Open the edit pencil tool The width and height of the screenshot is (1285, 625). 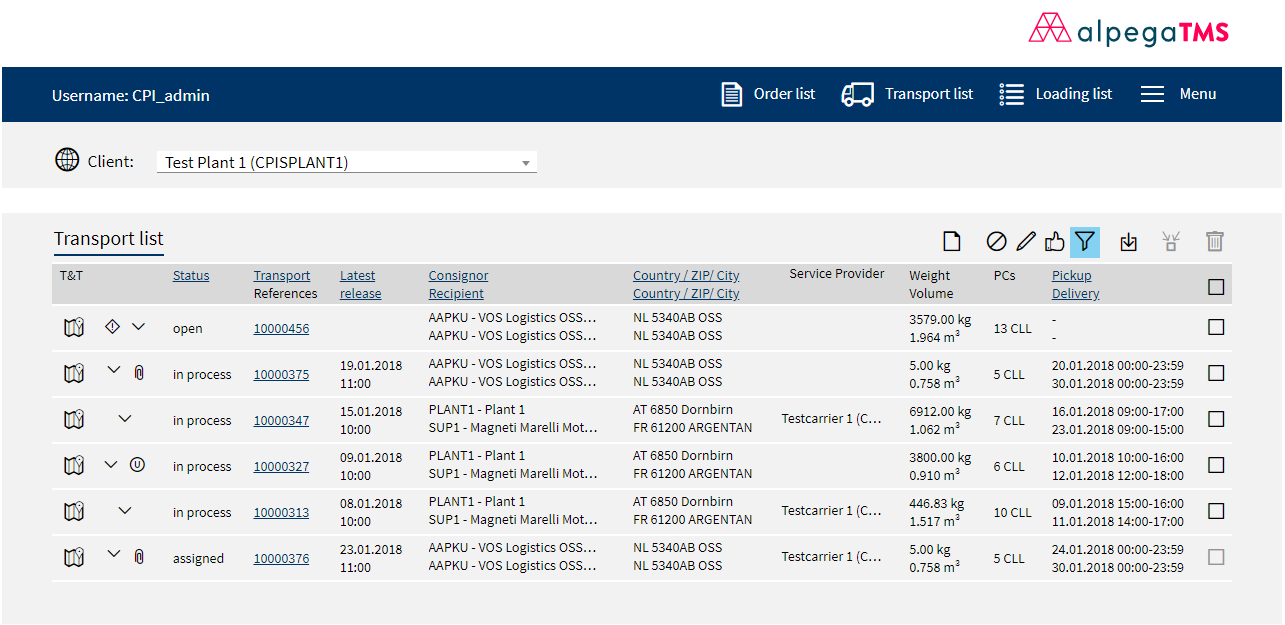tap(1026, 241)
